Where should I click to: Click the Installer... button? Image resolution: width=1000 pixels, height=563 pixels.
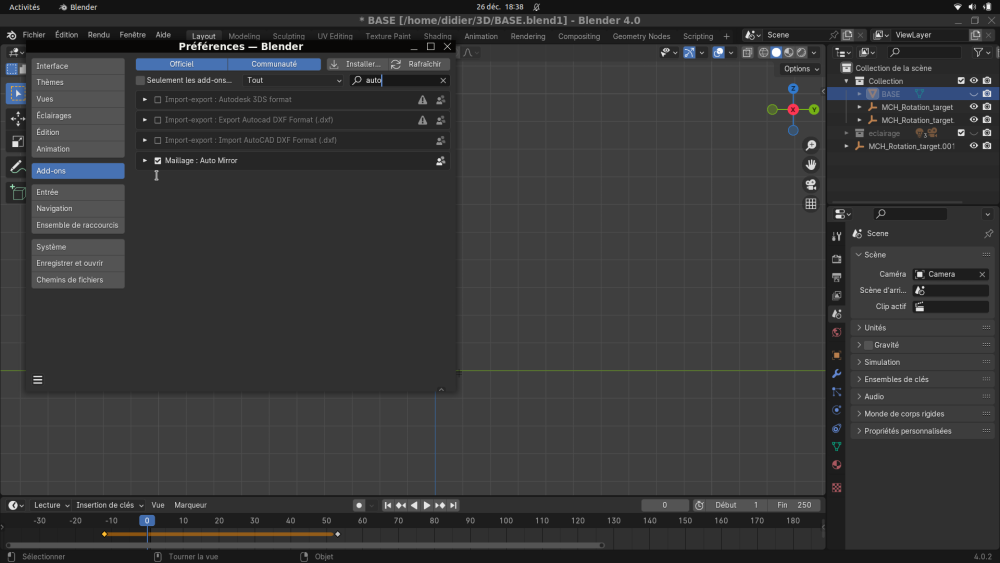tap(355, 64)
